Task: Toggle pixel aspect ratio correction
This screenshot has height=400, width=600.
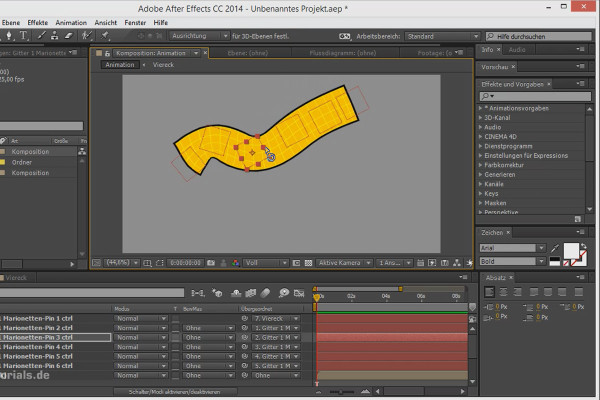Action: pyautogui.click(x=420, y=263)
